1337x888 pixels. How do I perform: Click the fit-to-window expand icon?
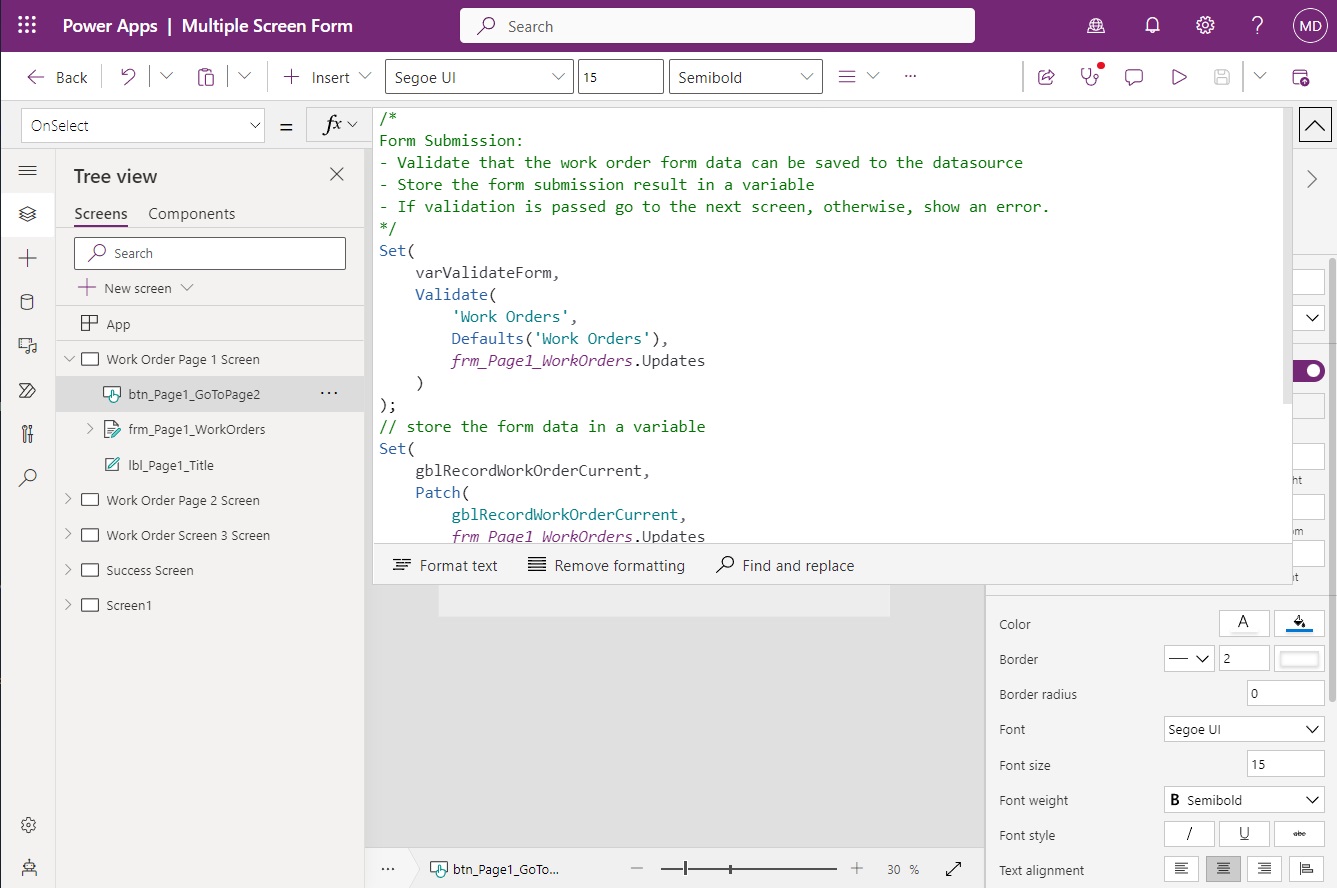pyautogui.click(x=953, y=869)
